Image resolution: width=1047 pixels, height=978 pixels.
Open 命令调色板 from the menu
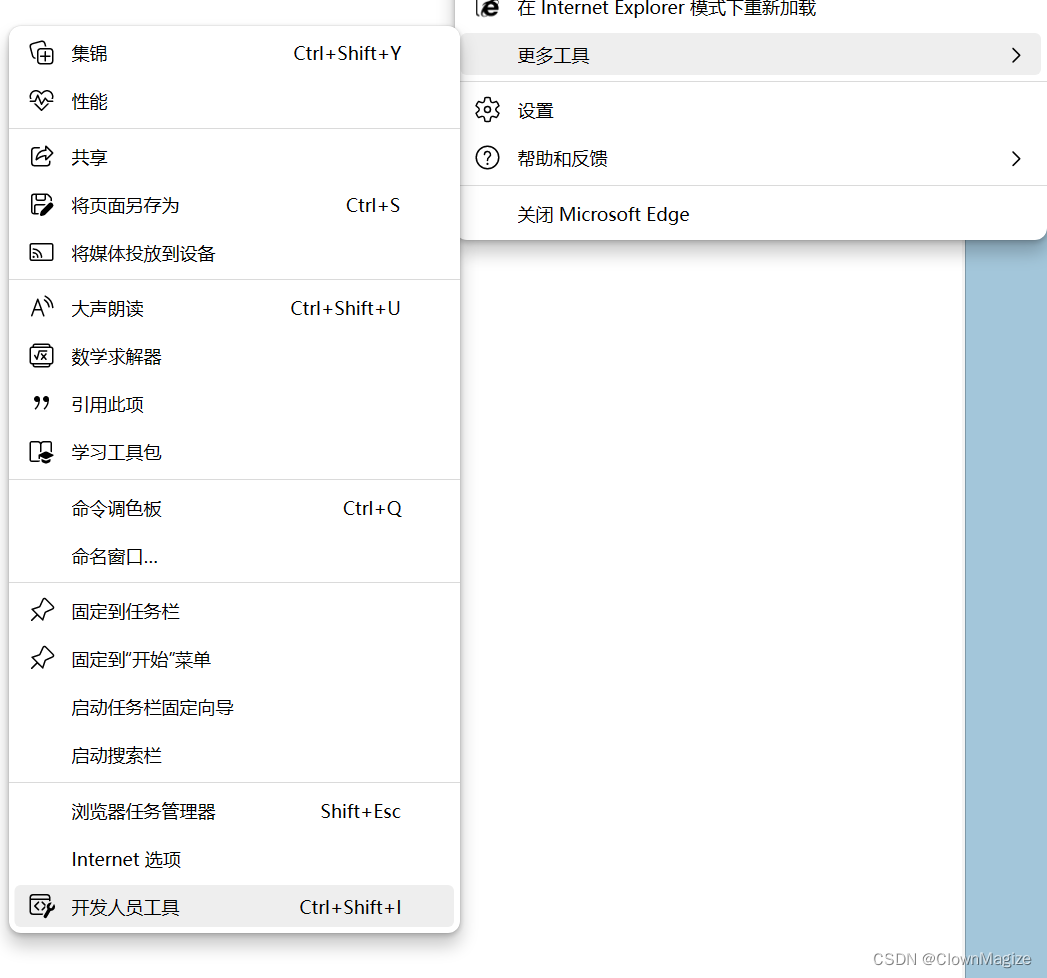(234, 509)
